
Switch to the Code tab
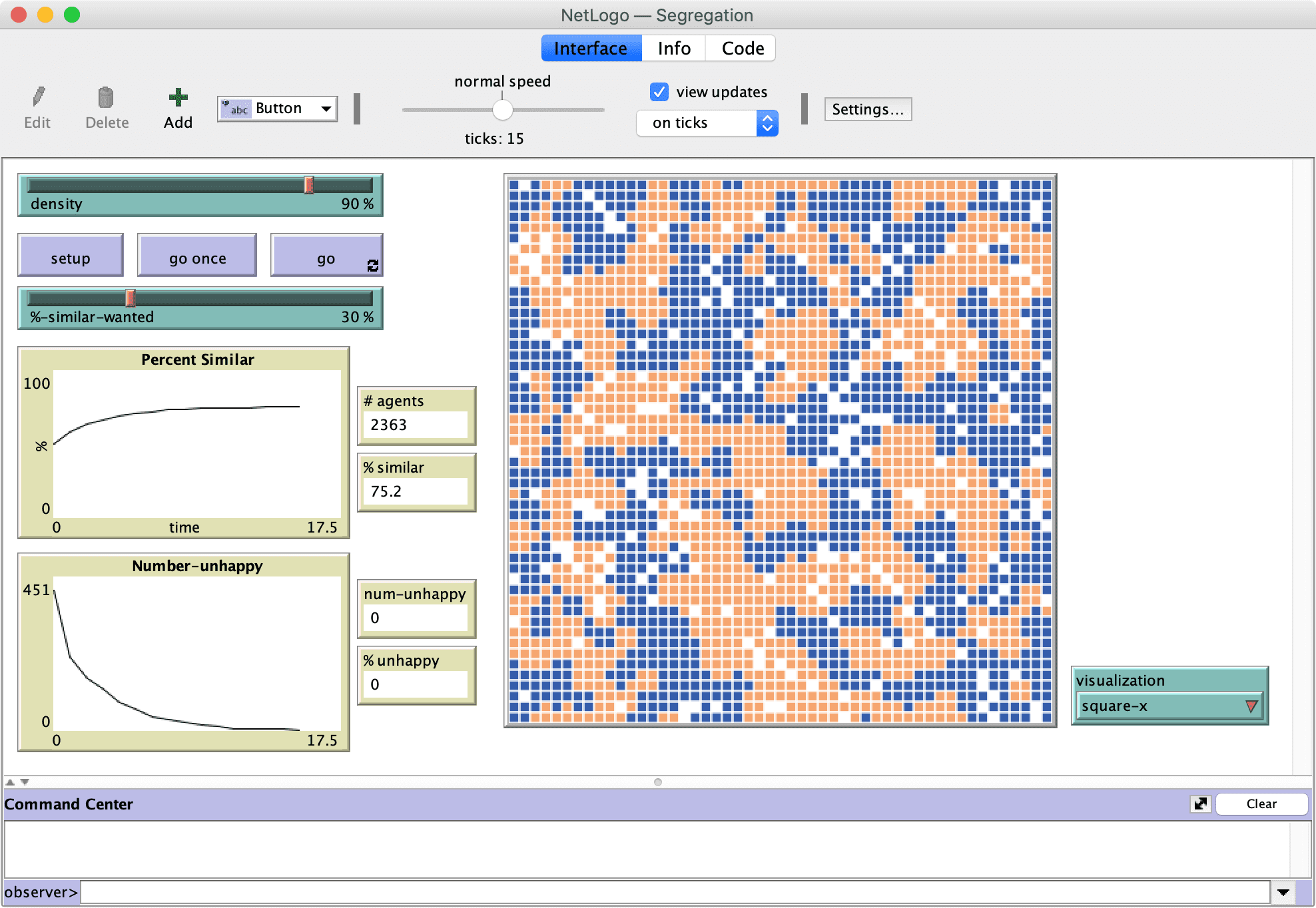(742, 49)
